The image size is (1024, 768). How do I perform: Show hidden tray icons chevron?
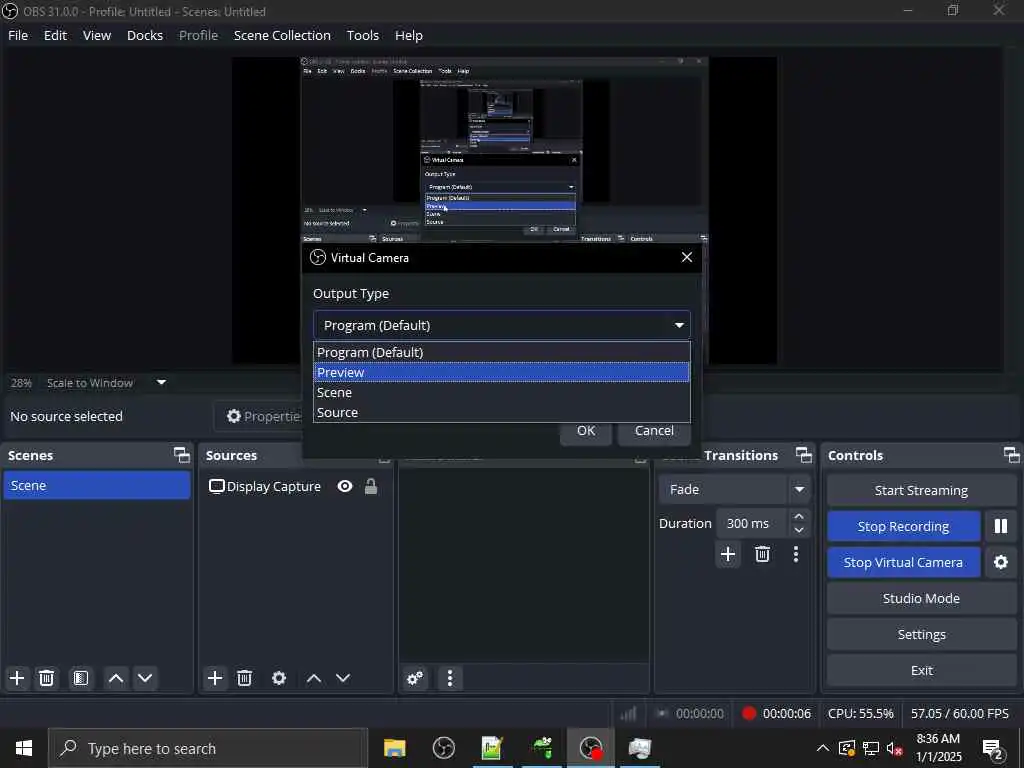pyautogui.click(x=823, y=748)
